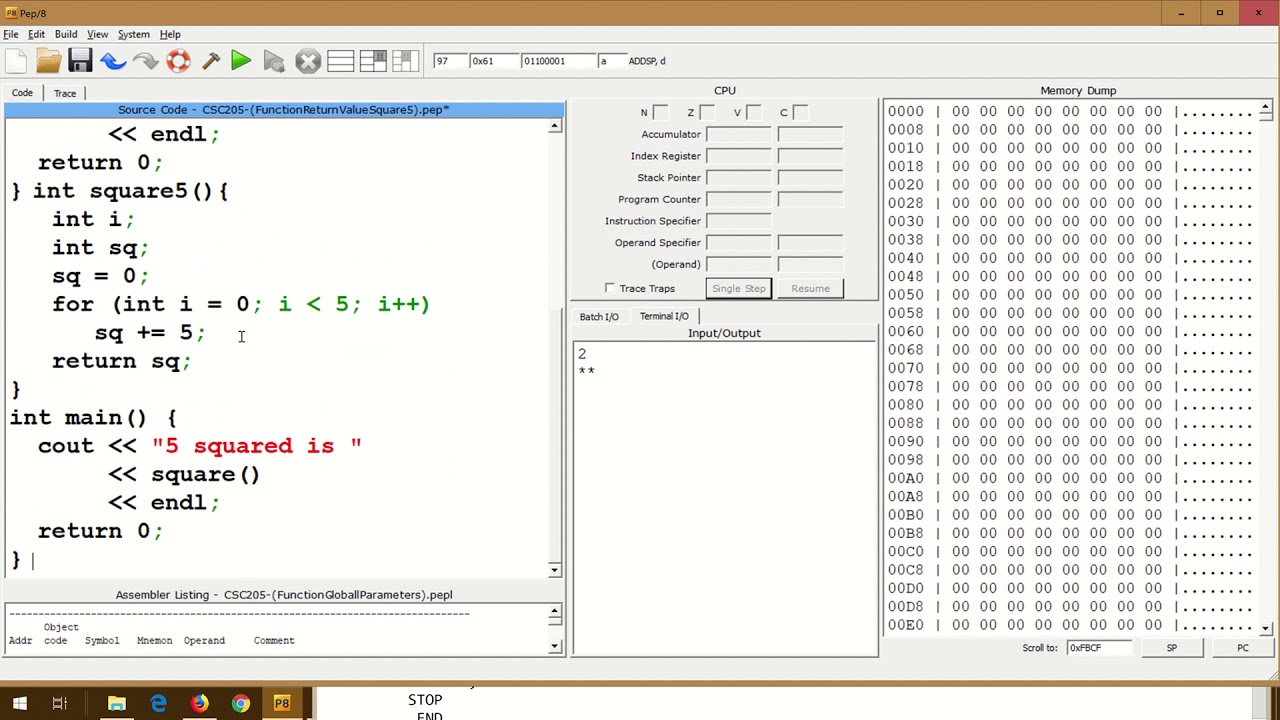Switch to code-only pane layout icon
1280x720 pixels.
(x=340, y=61)
